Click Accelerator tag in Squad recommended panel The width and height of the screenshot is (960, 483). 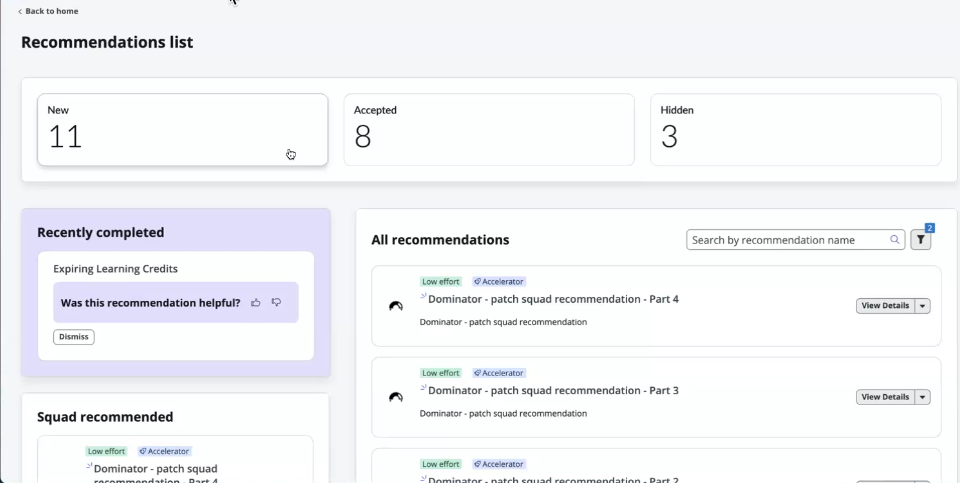coord(165,451)
